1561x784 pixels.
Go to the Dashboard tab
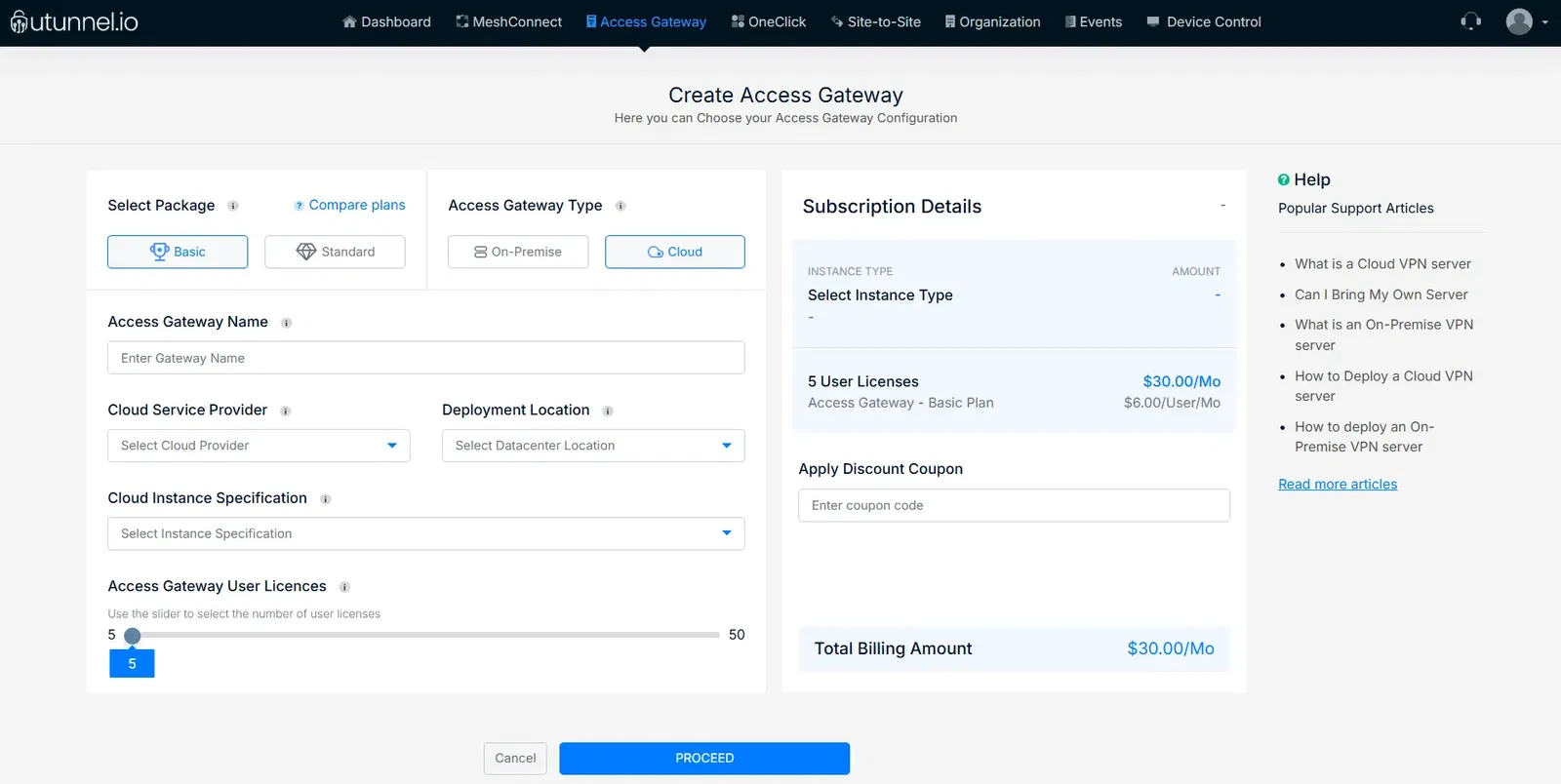click(x=386, y=21)
